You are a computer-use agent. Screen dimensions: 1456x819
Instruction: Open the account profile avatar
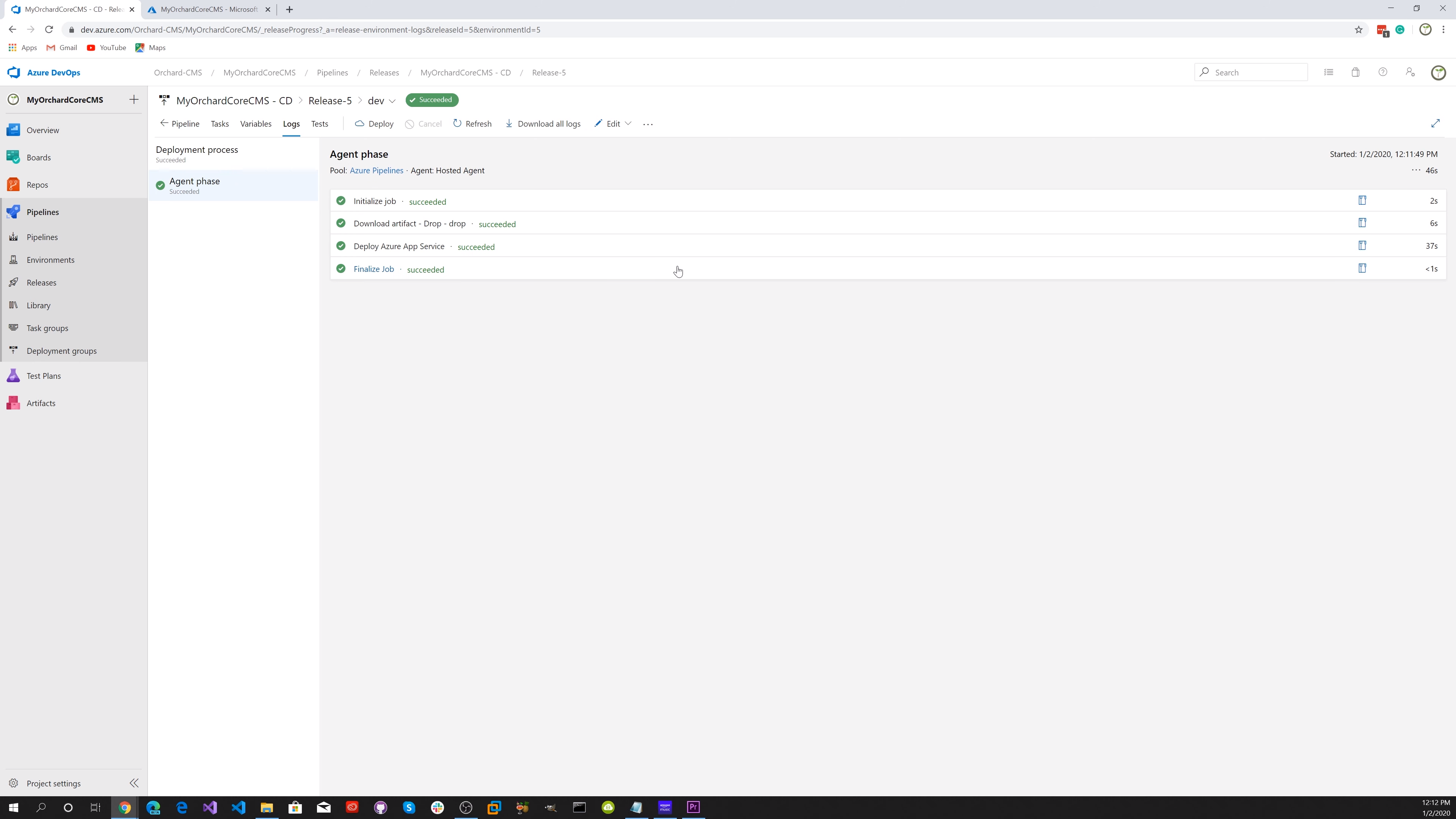tap(1438, 72)
